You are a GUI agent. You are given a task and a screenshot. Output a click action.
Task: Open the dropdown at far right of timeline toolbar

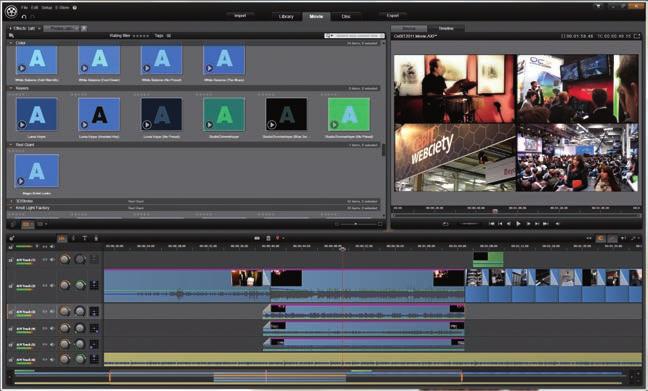[639, 238]
